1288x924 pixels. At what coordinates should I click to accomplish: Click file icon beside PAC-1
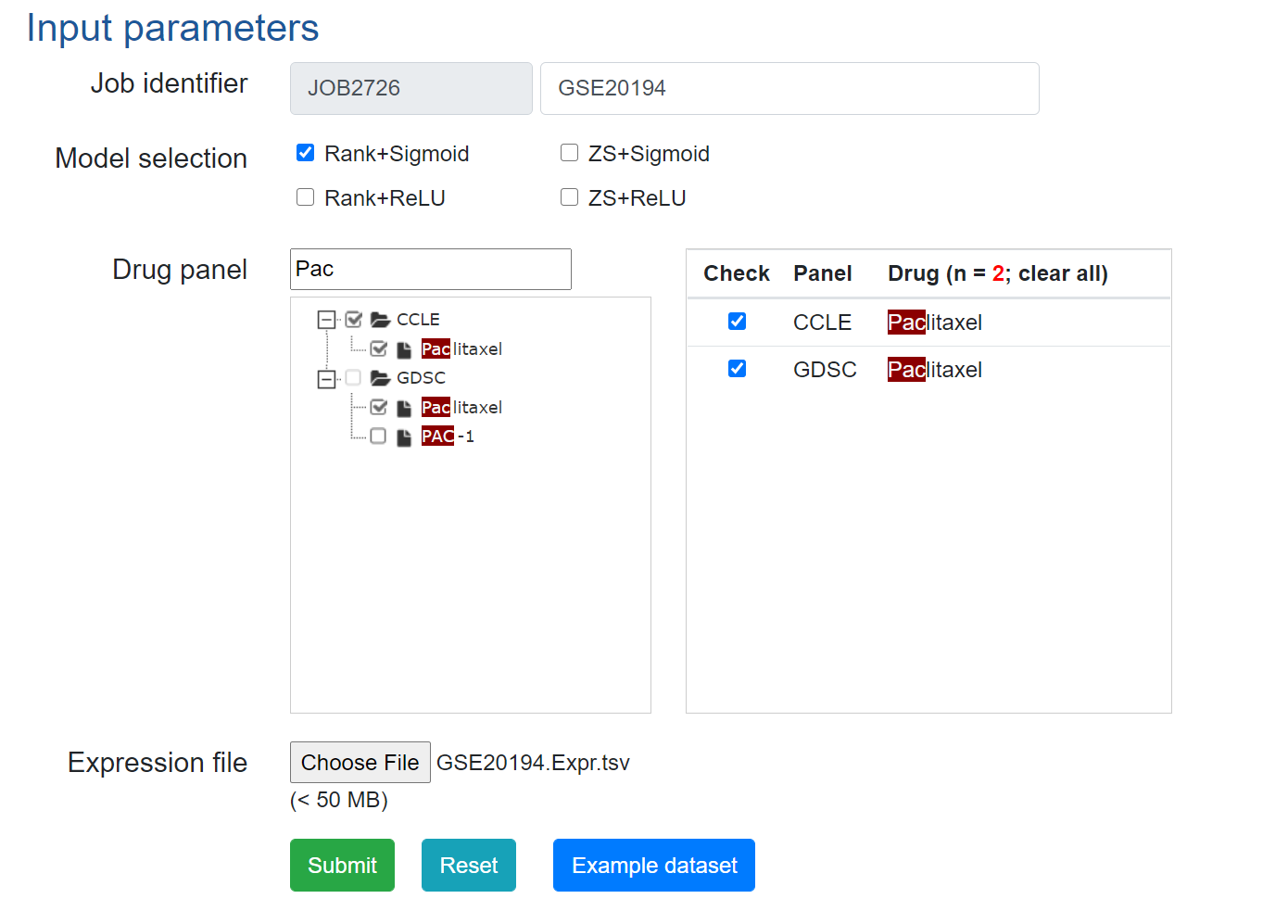tap(404, 437)
